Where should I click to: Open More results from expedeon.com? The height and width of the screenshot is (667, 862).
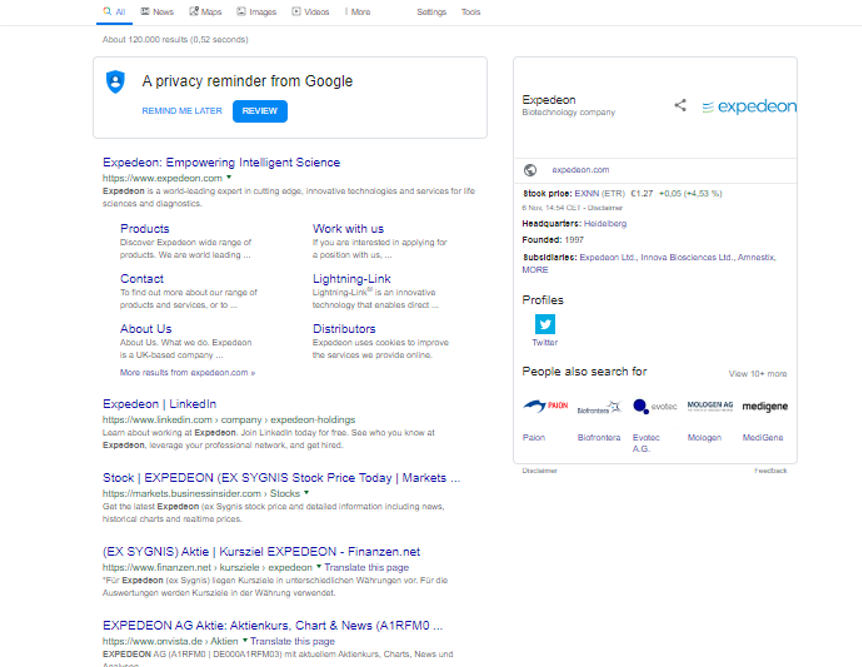[187, 372]
